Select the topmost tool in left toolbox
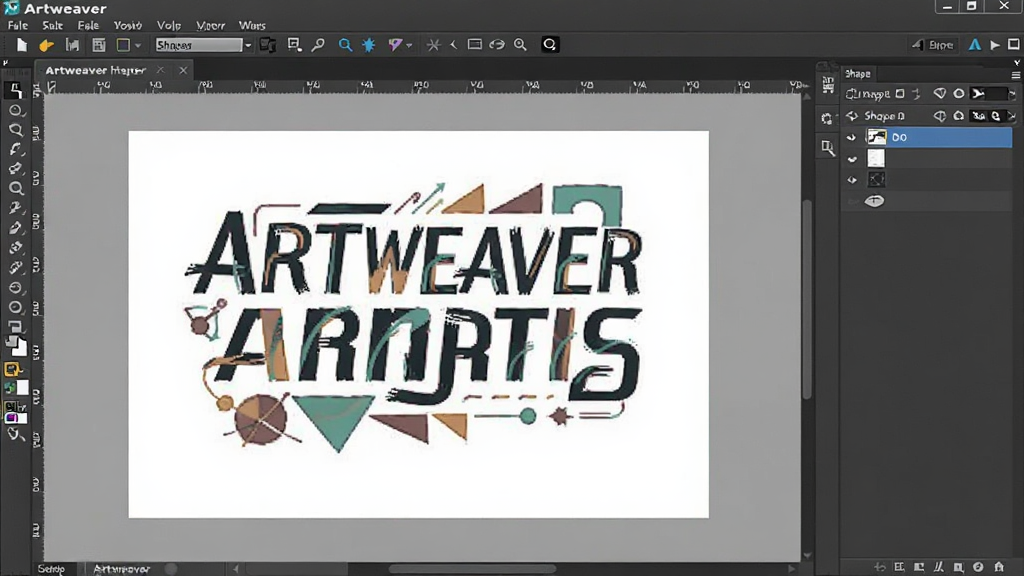The image size is (1024, 576). 15,90
